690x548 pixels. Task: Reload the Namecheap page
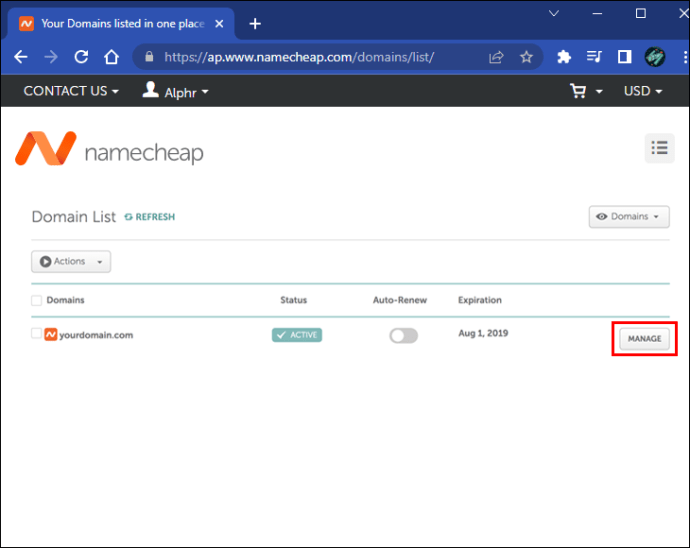(x=81, y=57)
